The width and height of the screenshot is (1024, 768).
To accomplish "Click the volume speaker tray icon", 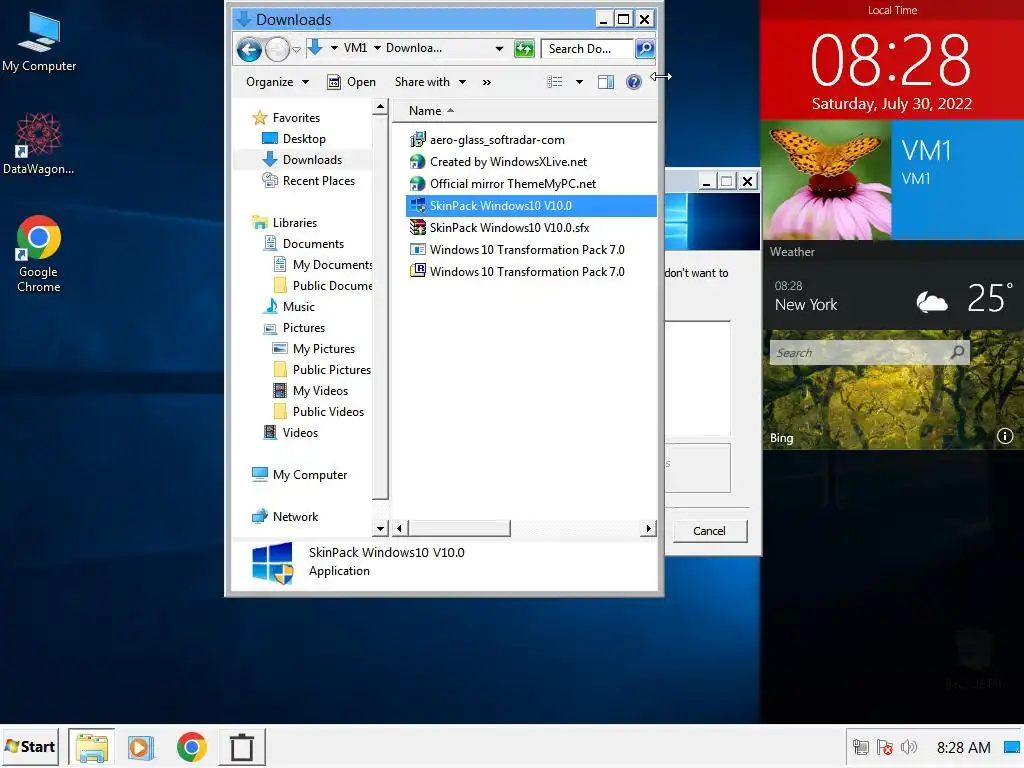I will pos(908,747).
